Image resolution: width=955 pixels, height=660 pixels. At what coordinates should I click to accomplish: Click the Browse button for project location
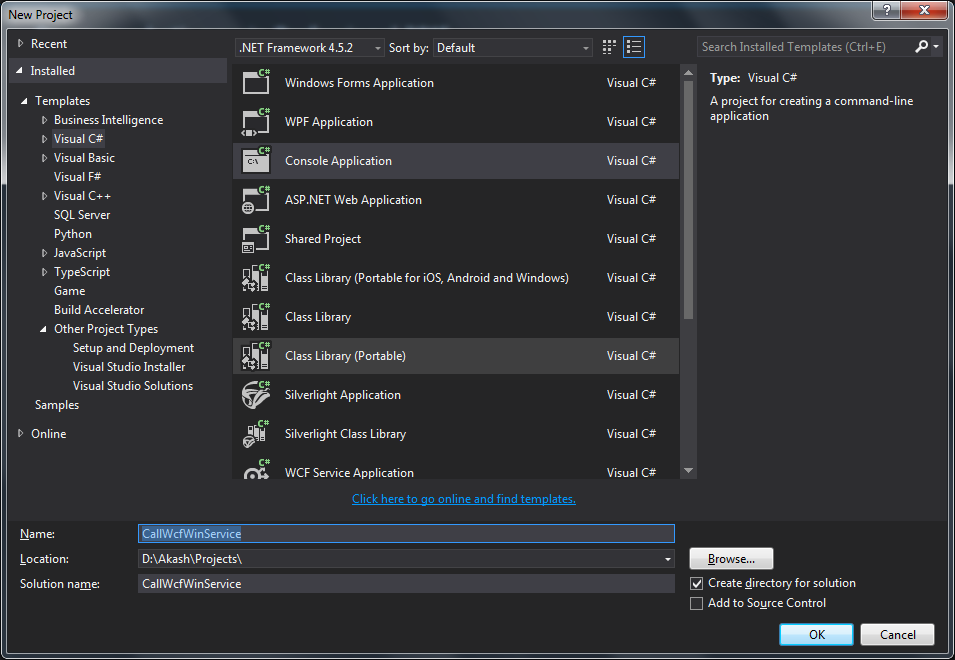[x=730, y=558]
